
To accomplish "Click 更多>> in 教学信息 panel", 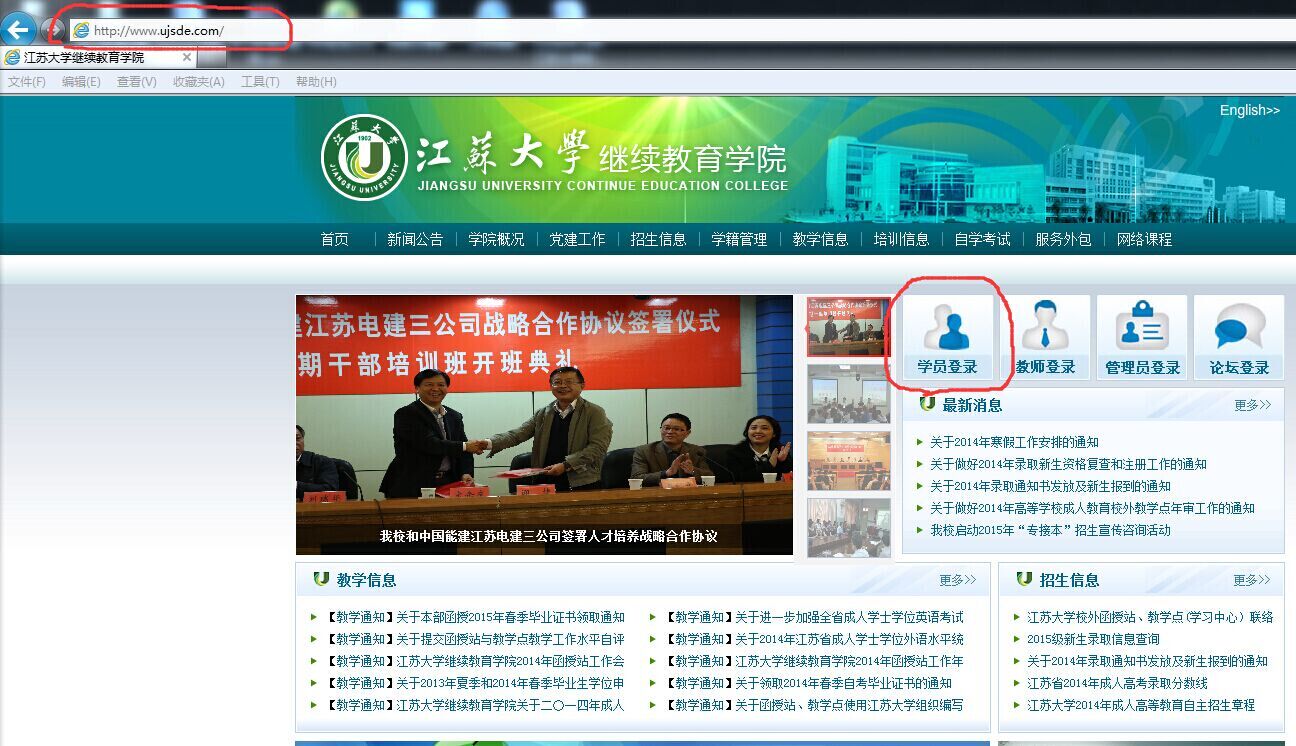I will coord(957,580).
